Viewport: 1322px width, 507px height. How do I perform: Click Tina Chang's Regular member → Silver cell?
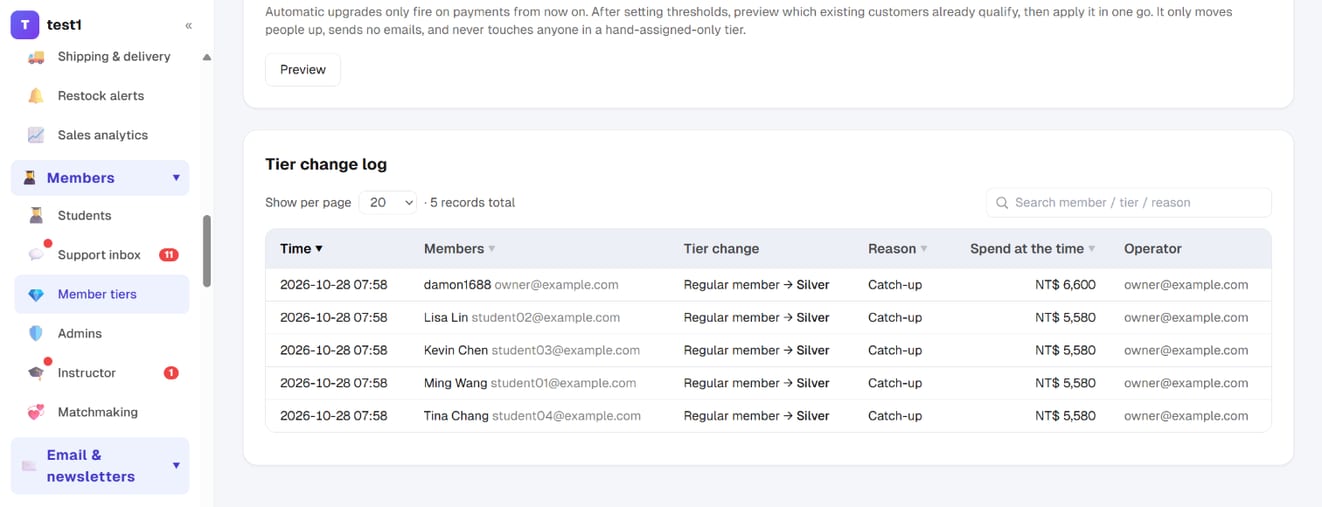pos(757,416)
